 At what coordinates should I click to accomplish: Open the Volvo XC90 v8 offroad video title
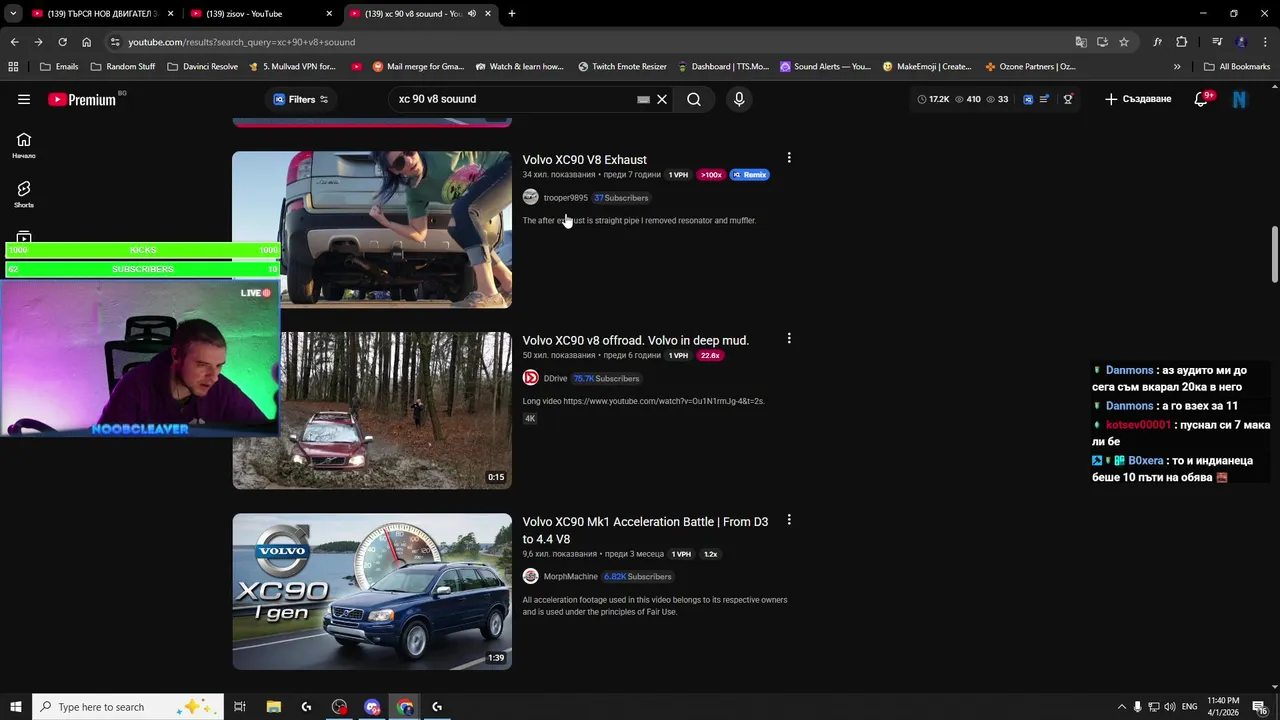tap(635, 341)
